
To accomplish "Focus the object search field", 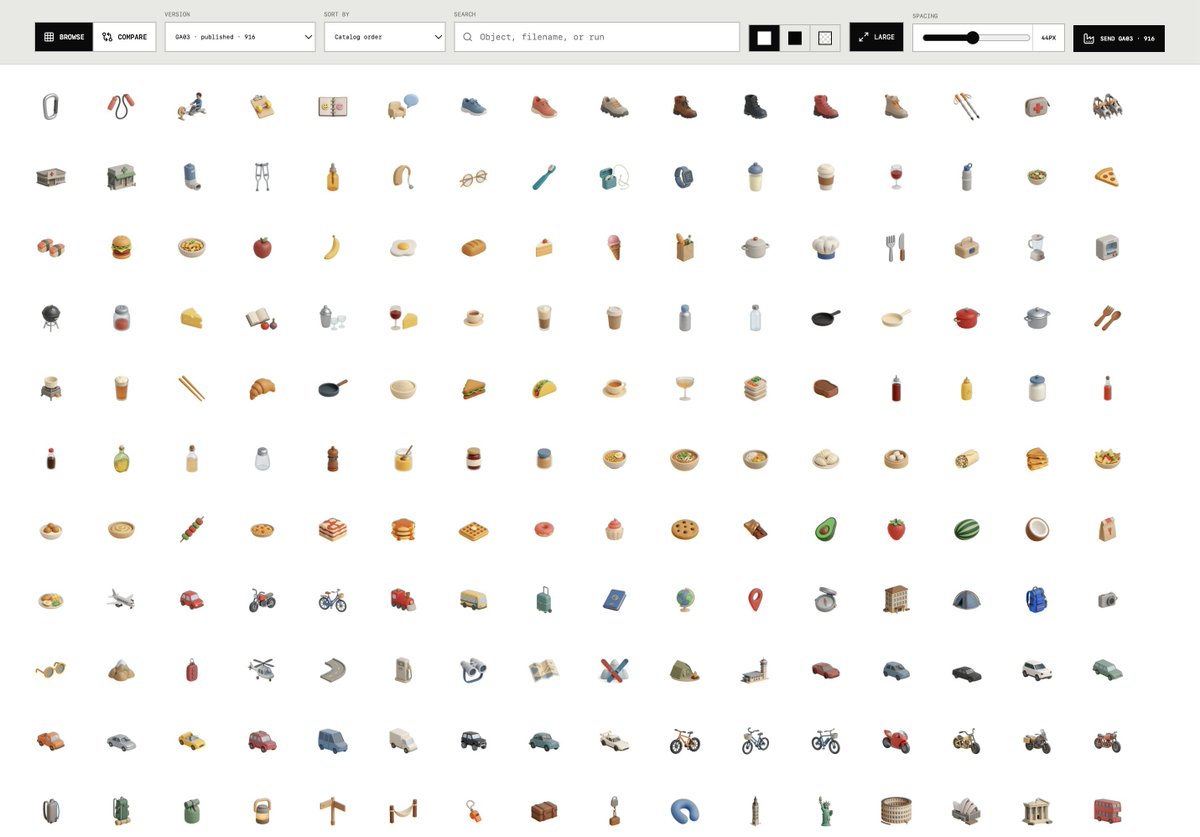I will 597,37.
